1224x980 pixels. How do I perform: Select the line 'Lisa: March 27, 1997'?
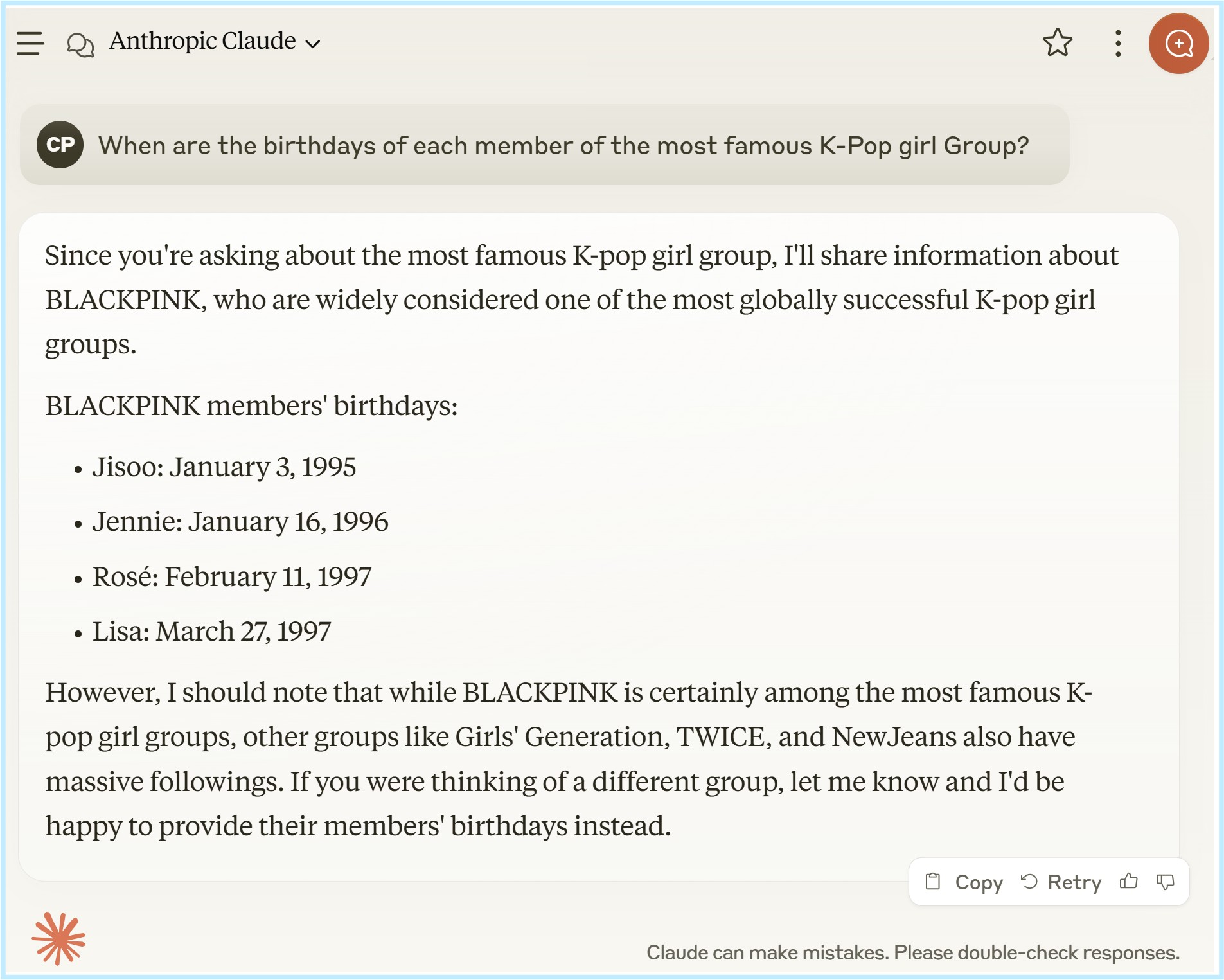point(211,632)
